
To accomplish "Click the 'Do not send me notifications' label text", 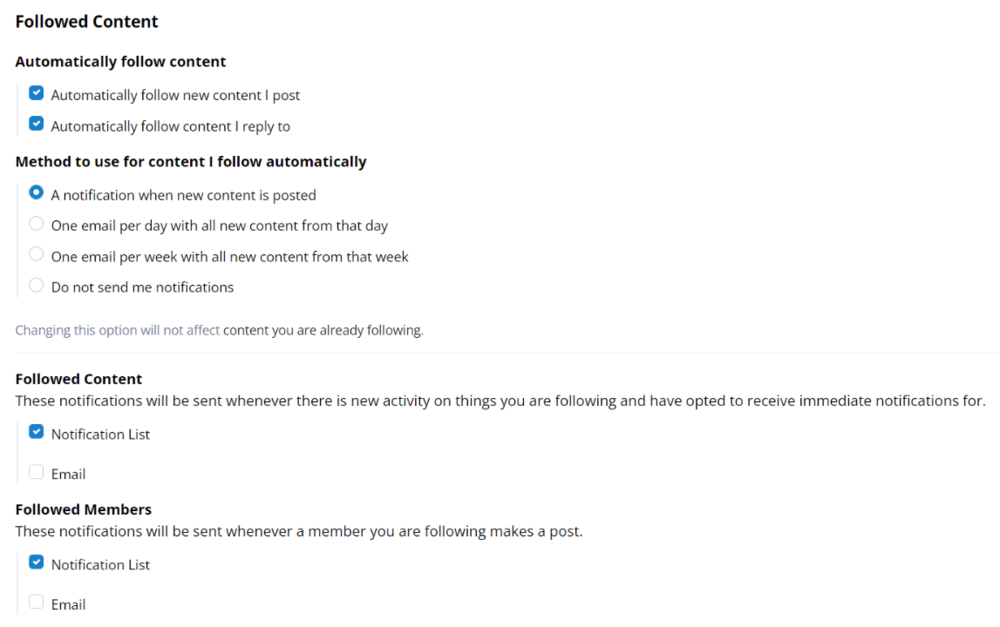I will pyautogui.click(x=142, y=287).
